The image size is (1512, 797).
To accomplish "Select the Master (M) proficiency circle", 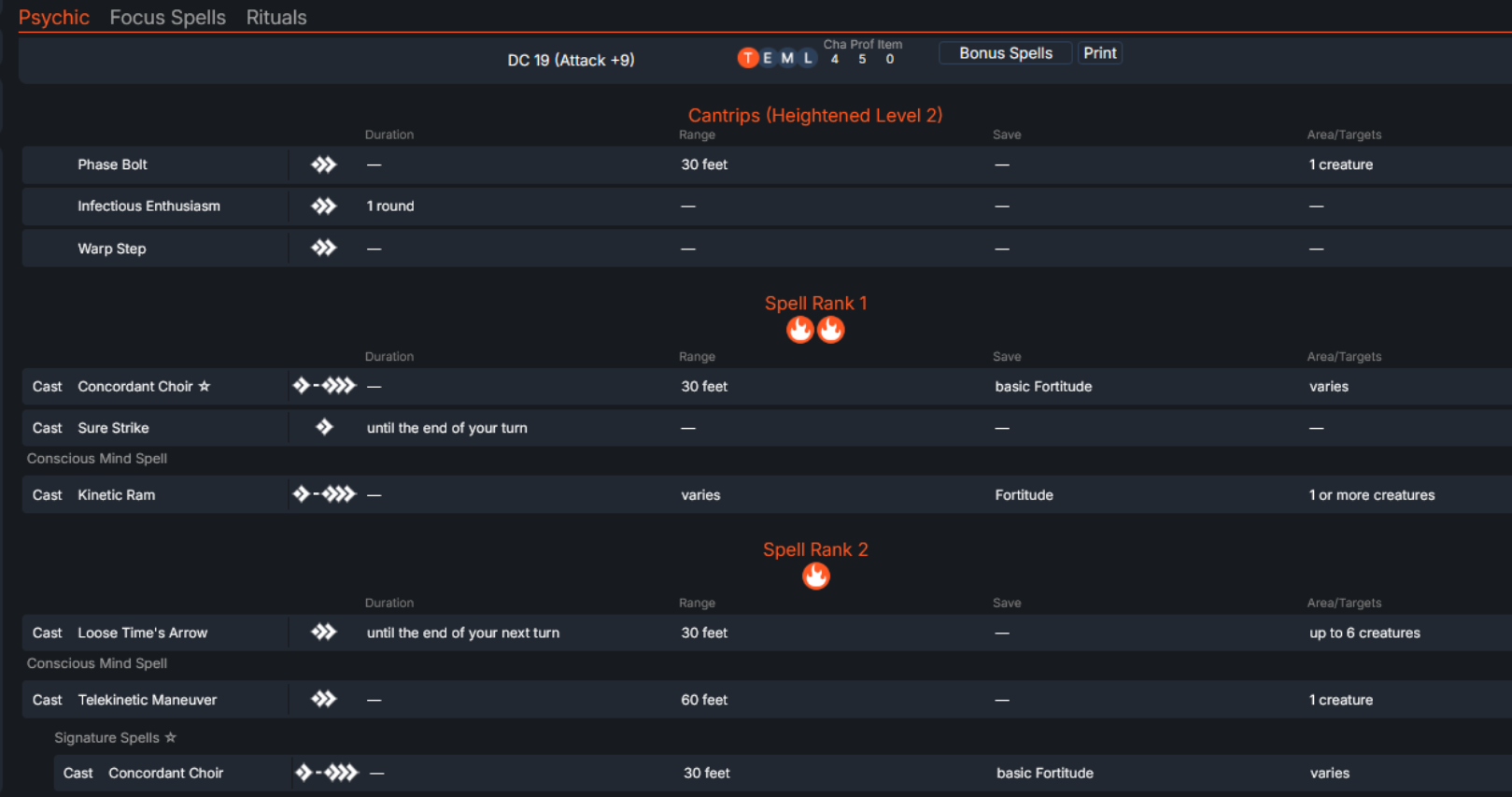I will click(x=787, y=58).
